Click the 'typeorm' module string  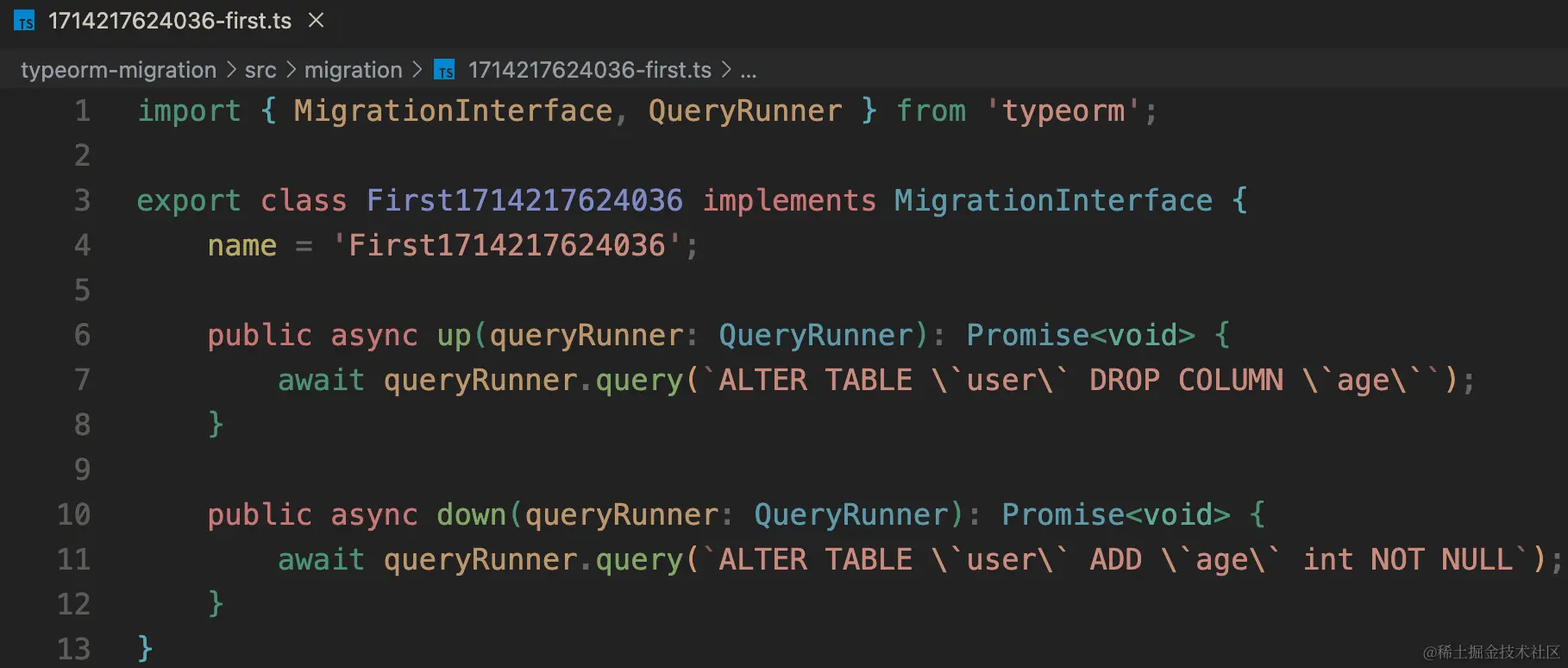pos(1063,110)
